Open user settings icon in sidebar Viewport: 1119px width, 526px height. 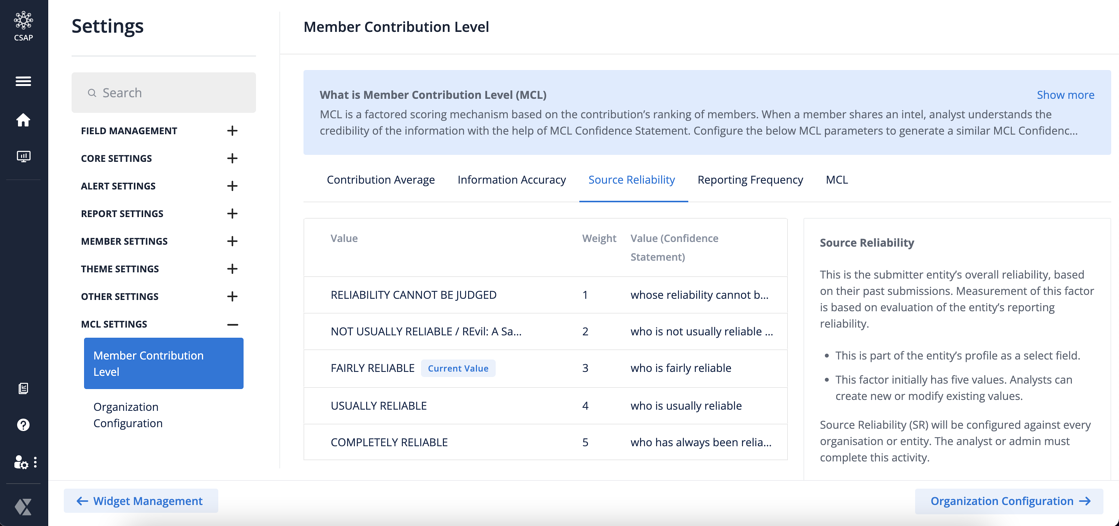(x=22, y=462)
